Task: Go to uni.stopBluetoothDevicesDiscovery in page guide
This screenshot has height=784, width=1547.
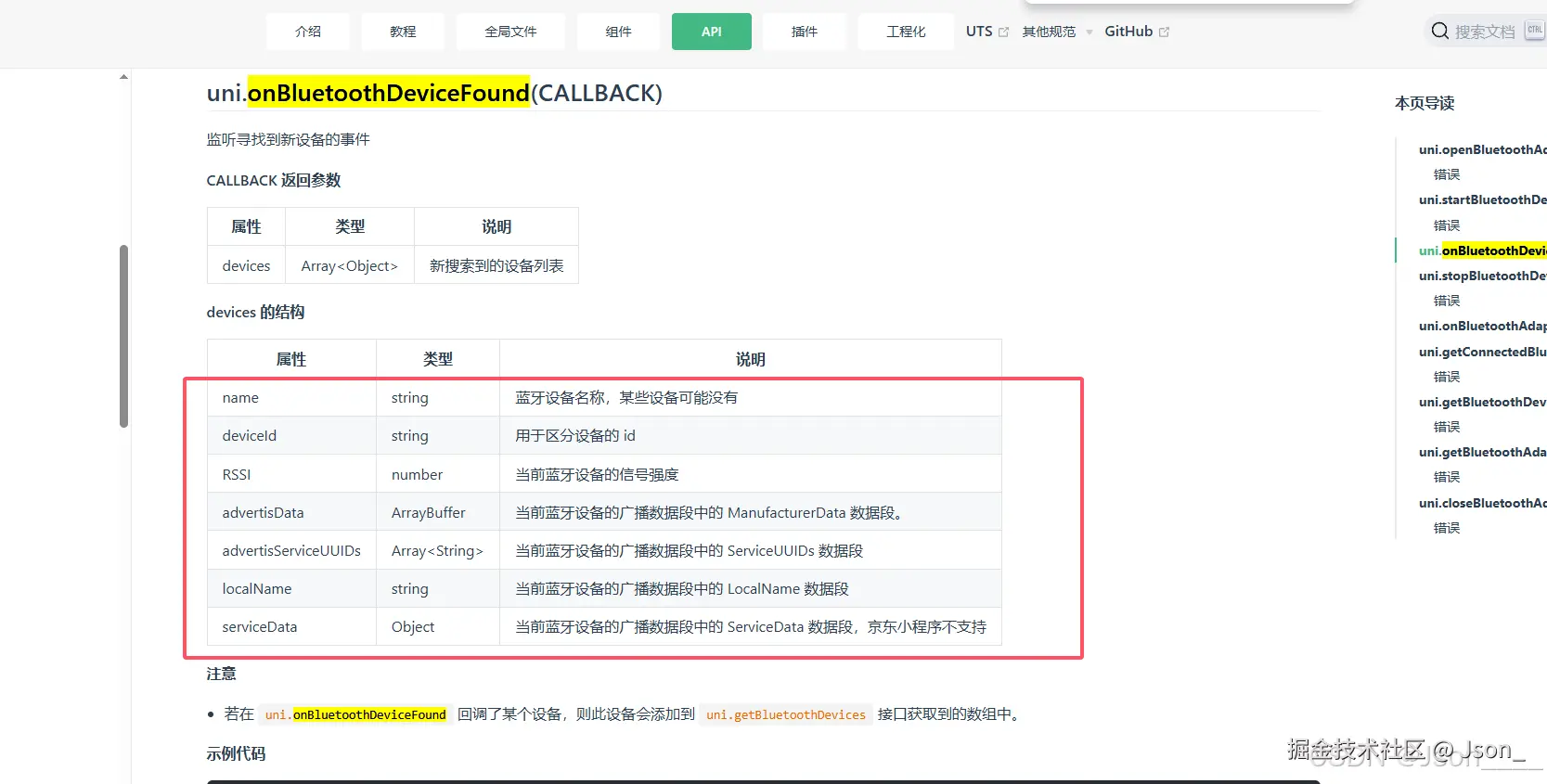Action: pos(1482,276)
